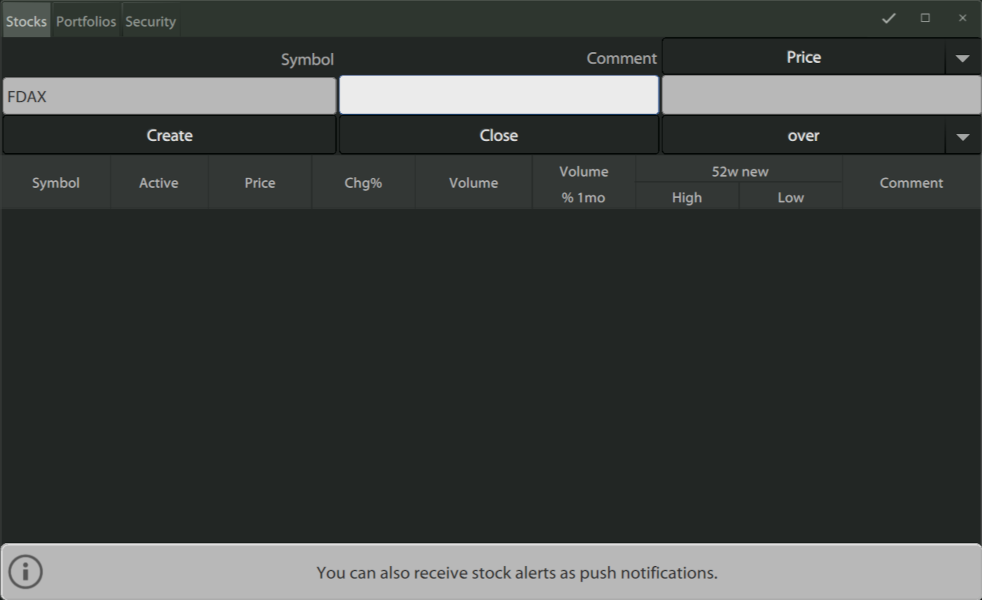This screenshot has height=600, width=982.
Task: Click the symbol input field containing FDAX
Action: click(x=169, y=97)
